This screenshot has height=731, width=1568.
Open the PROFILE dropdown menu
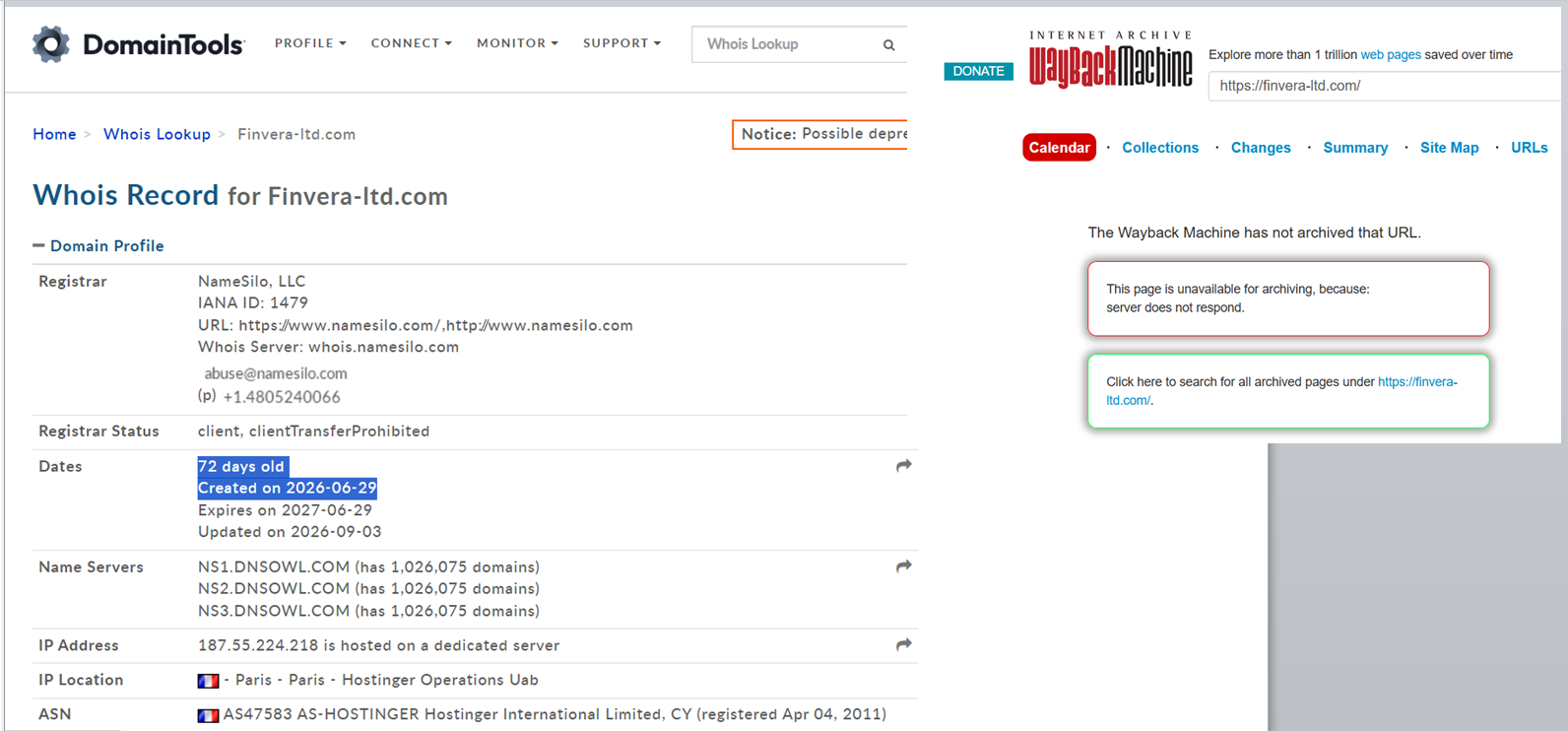pos(310,43)
